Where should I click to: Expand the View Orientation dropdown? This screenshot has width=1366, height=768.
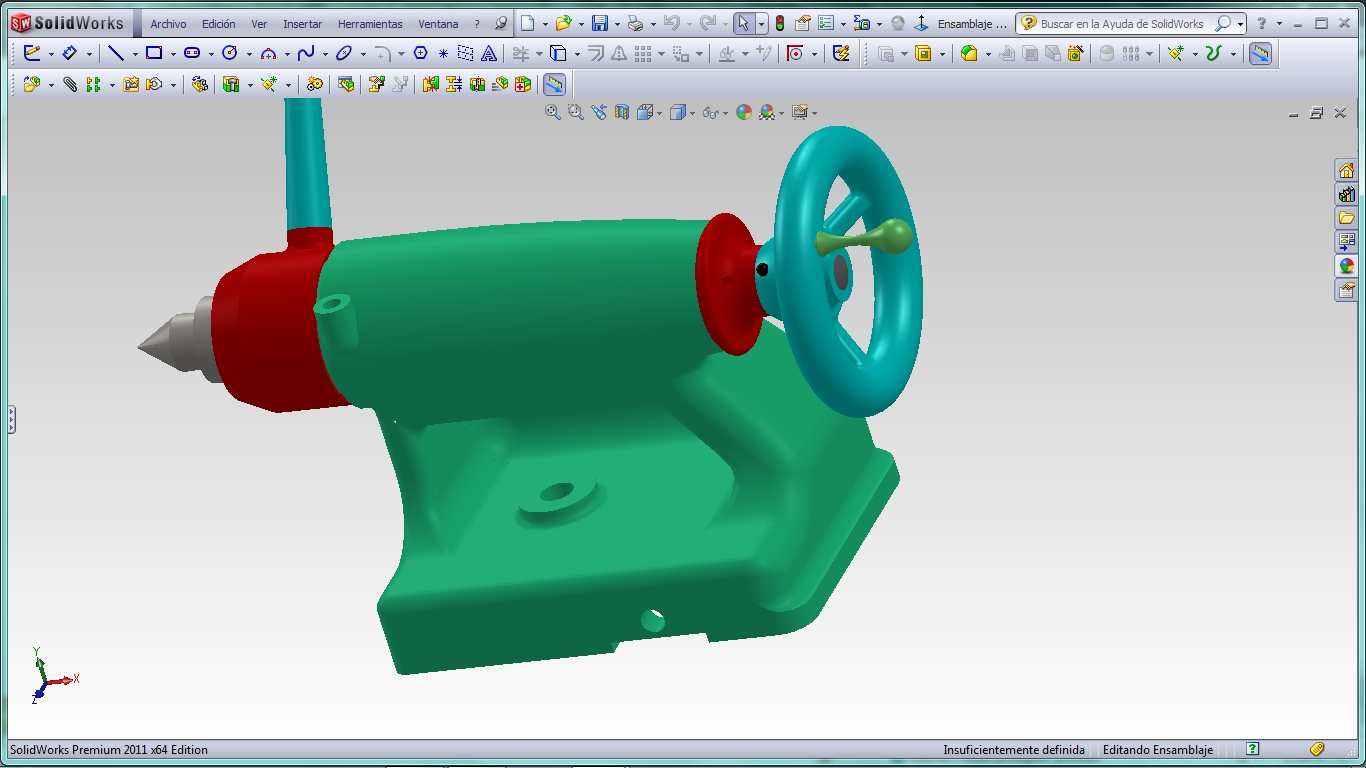pos(660,114)
